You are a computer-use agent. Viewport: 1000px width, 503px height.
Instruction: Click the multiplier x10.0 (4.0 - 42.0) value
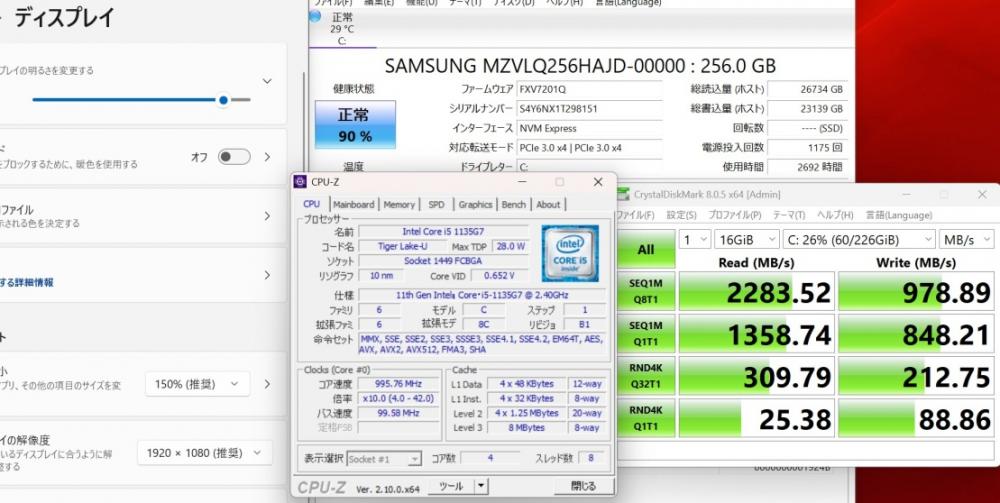click(399, 399)
